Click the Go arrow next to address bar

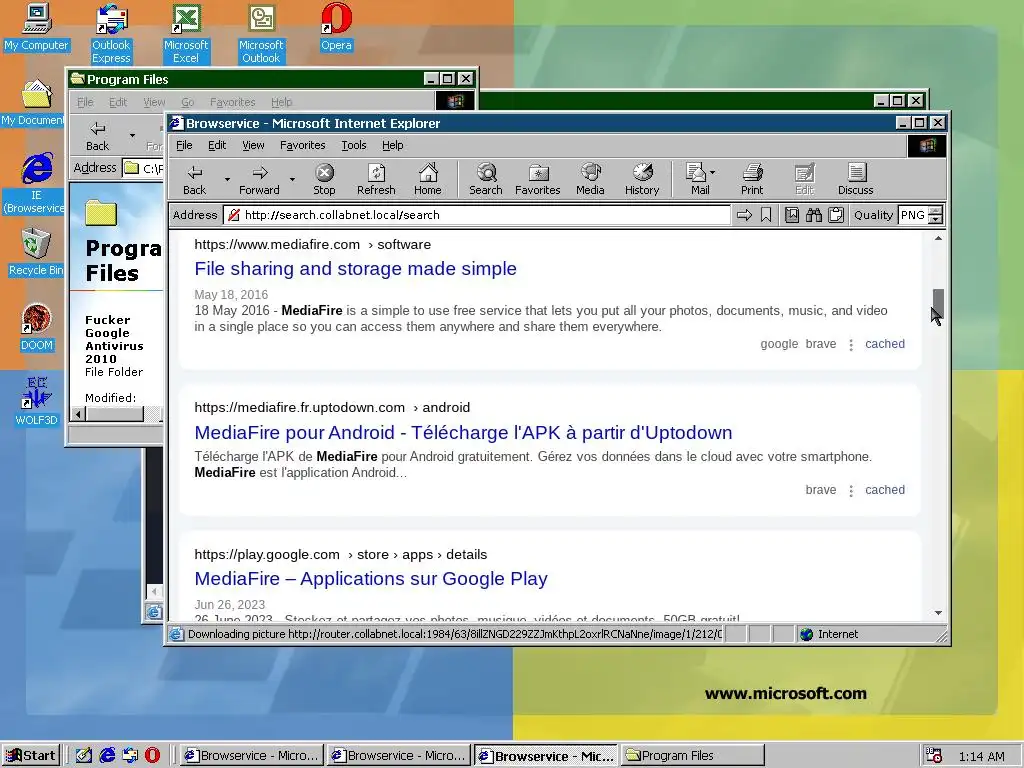click(x=744, y=215)
